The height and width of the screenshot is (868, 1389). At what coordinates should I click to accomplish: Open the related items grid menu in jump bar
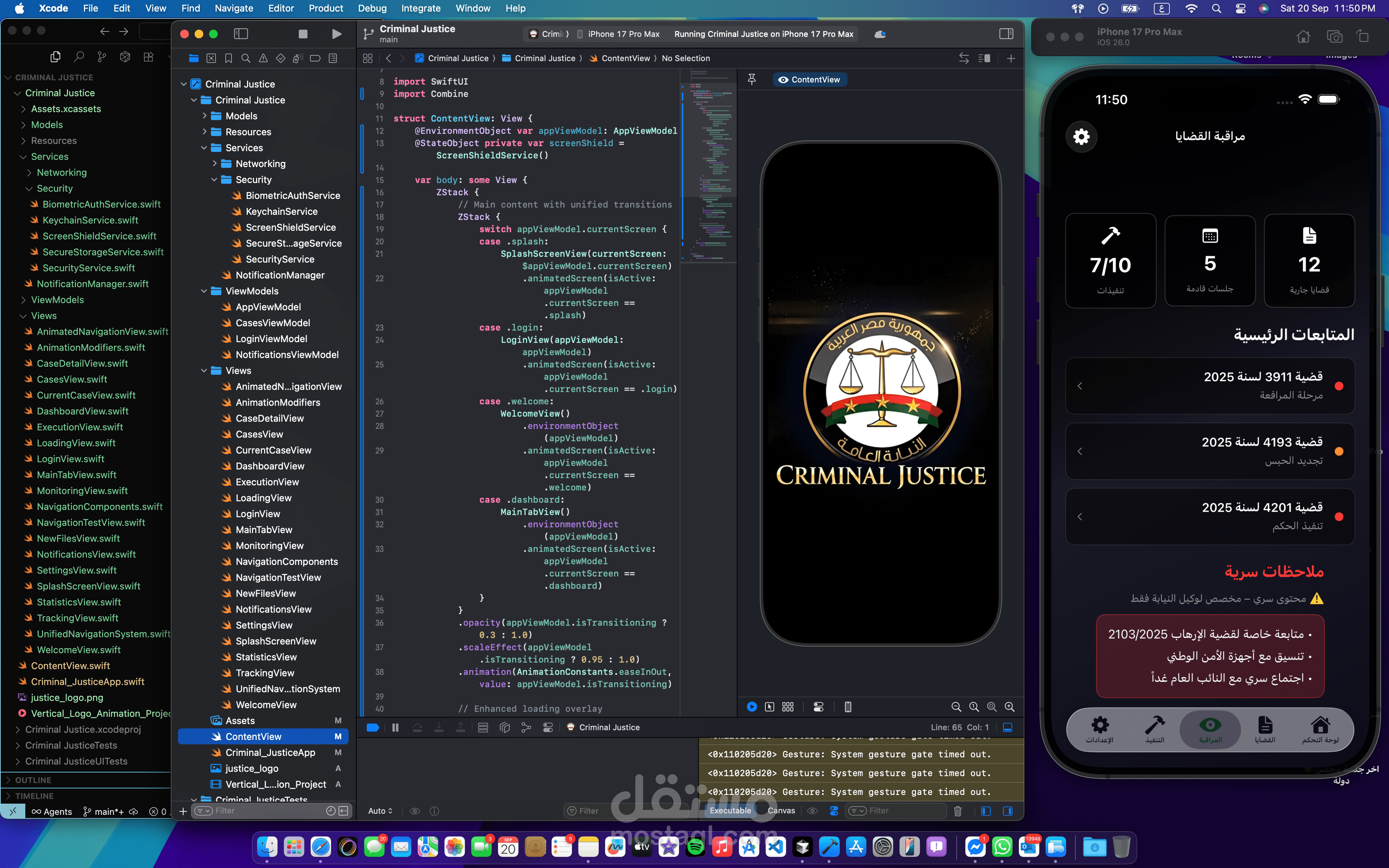click(368, 59)
